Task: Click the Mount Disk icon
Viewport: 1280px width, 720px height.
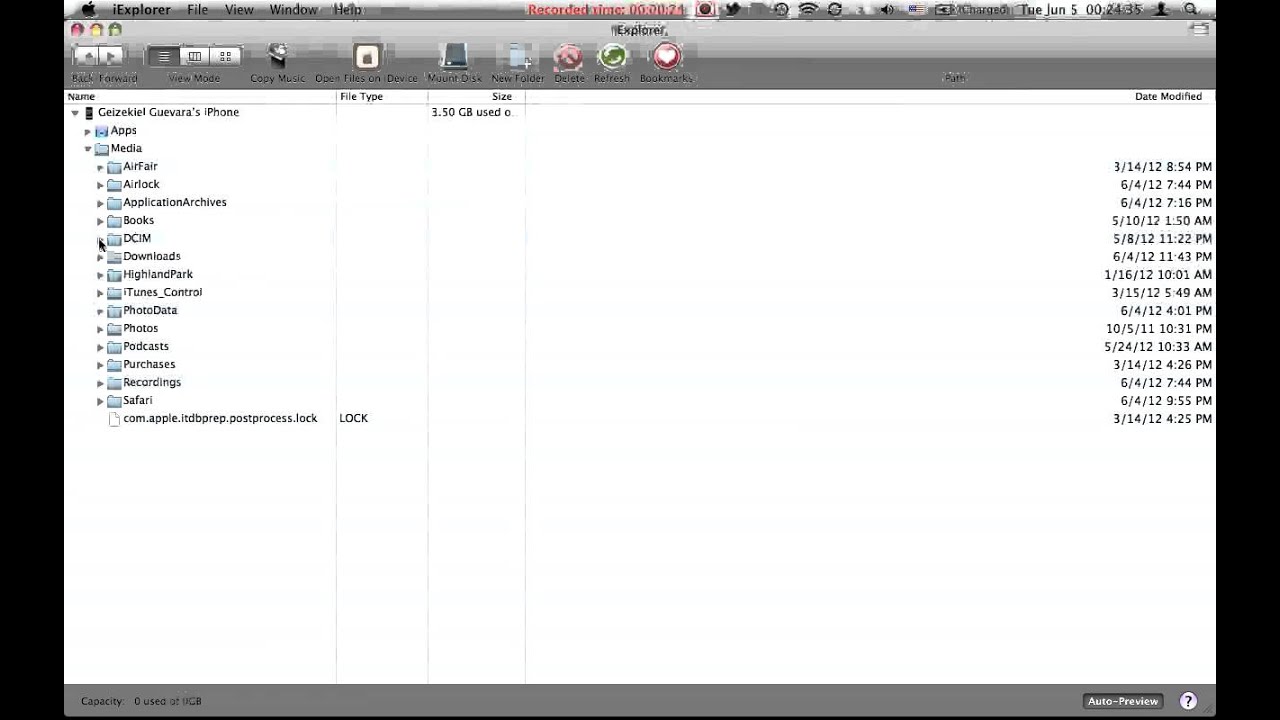Action: click(x=454, y=56)
